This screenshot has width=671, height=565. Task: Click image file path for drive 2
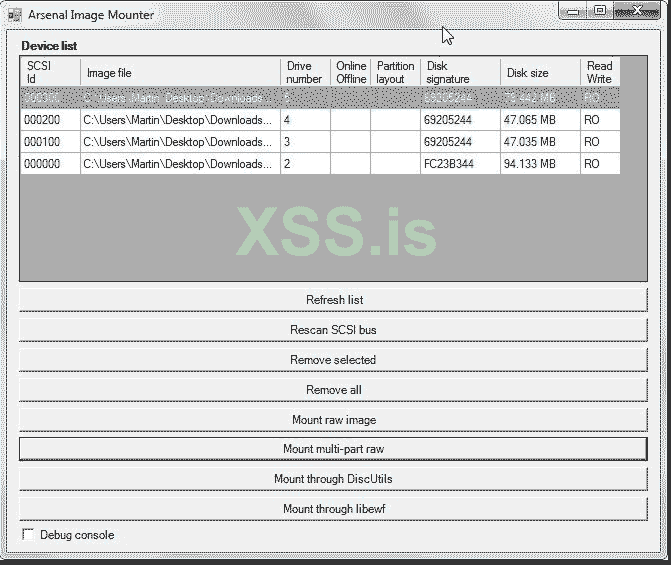(180, 164)
